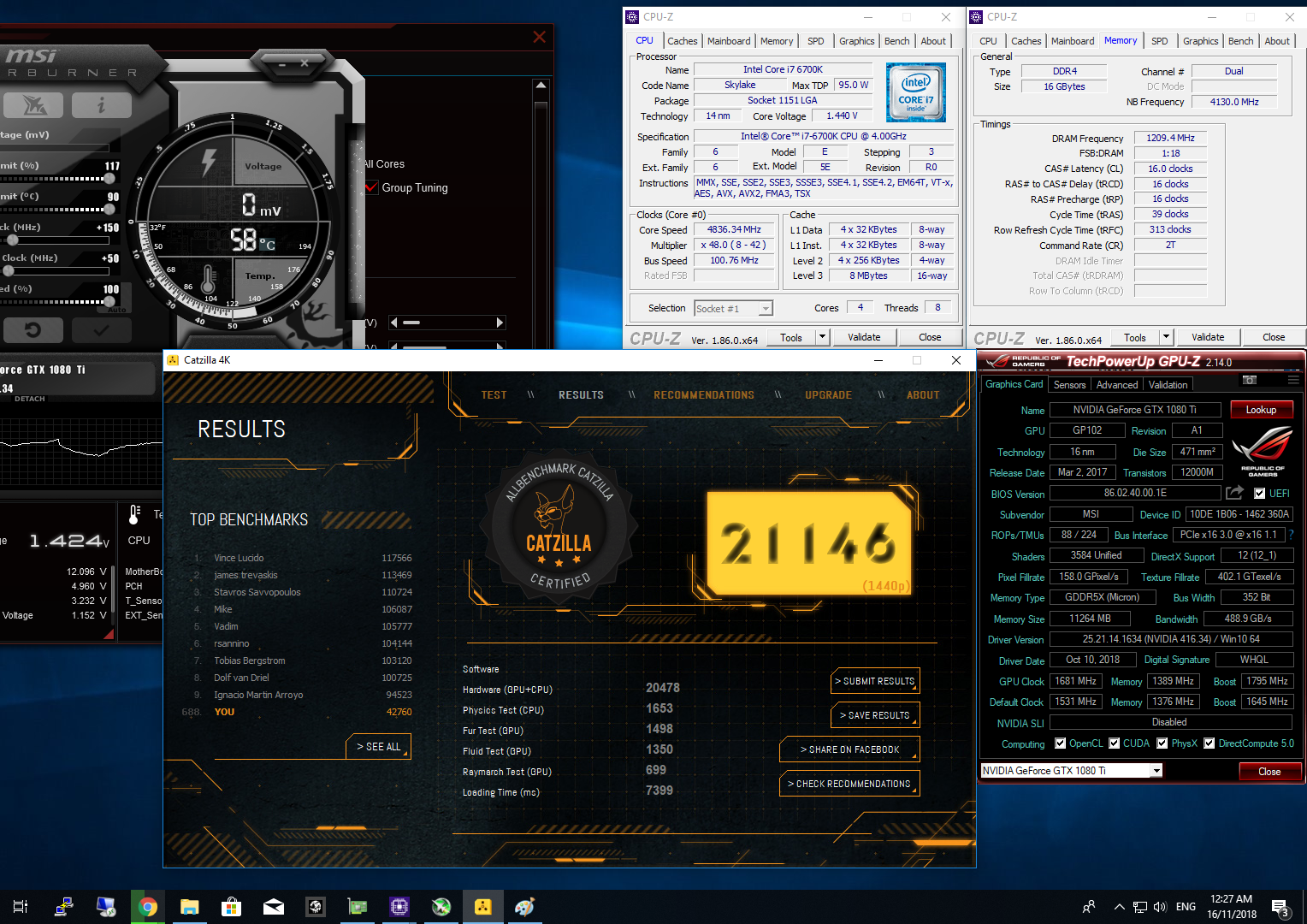Viewport: 1307px width, 924px height.
Task: Click the voltage panel scrollbar up arrow
Action: click(541, 86)
